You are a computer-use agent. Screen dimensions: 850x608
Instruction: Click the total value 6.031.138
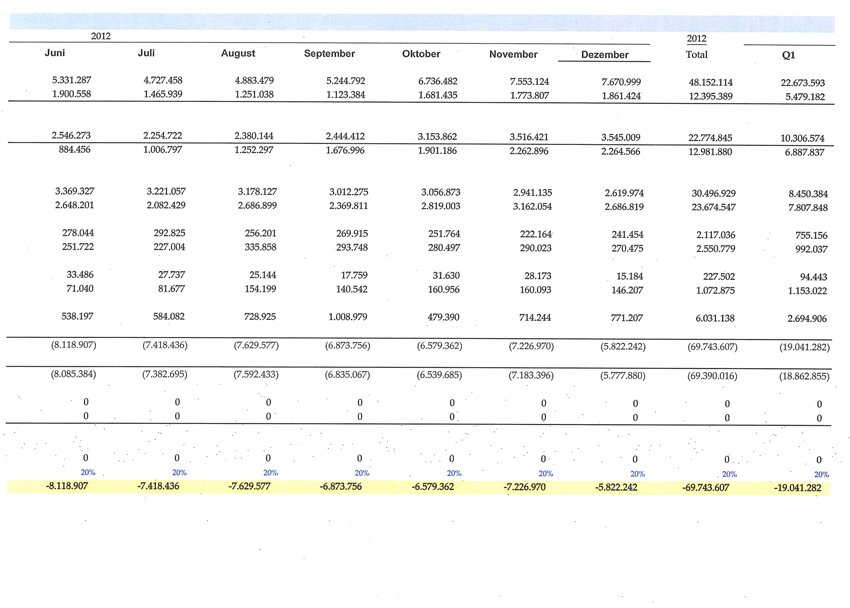coord(716,319)
